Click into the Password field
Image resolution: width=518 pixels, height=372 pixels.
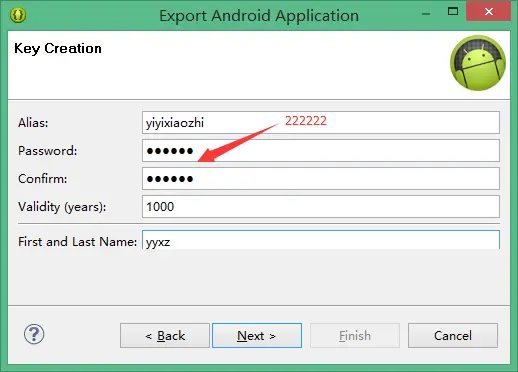pyautogui.click(x=321, y=151)
